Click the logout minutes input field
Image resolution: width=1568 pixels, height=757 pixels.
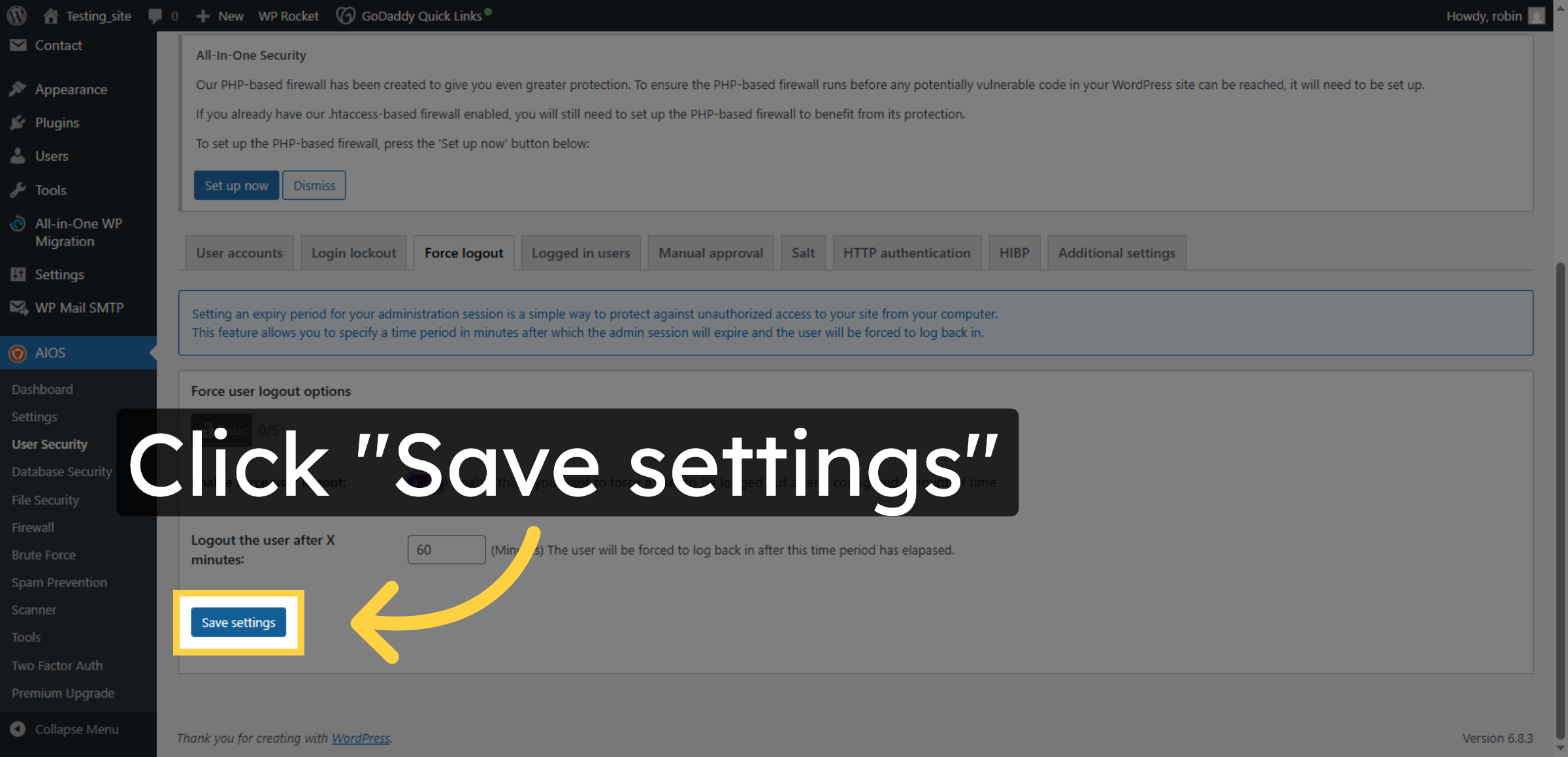[x=446, y=549]
